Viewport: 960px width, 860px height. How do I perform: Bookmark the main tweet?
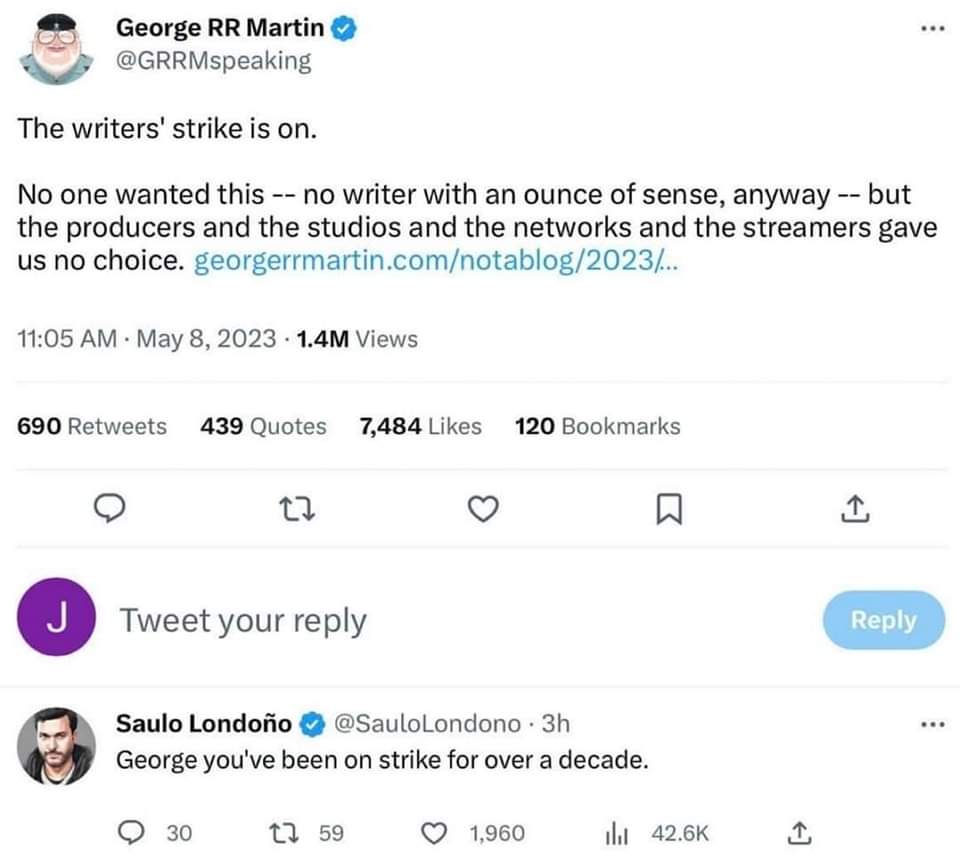pyautogui.click(x=667, y=511)
